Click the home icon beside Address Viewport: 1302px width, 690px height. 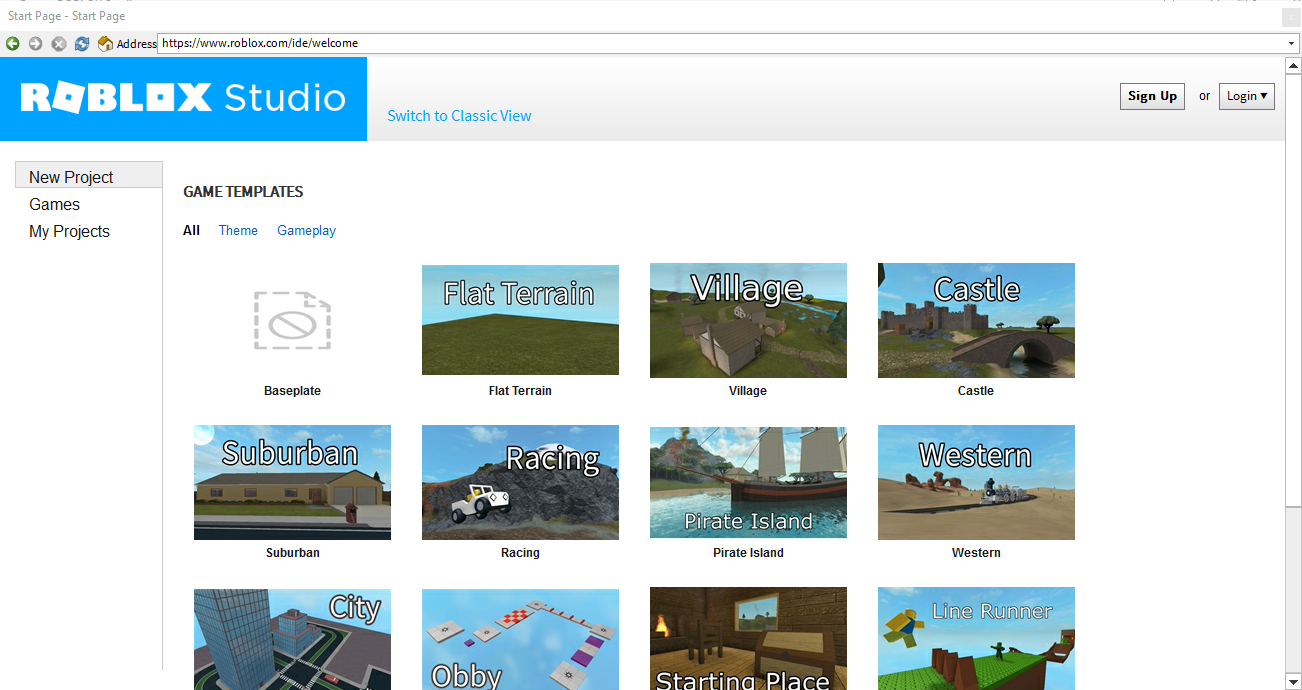point(105,43)
